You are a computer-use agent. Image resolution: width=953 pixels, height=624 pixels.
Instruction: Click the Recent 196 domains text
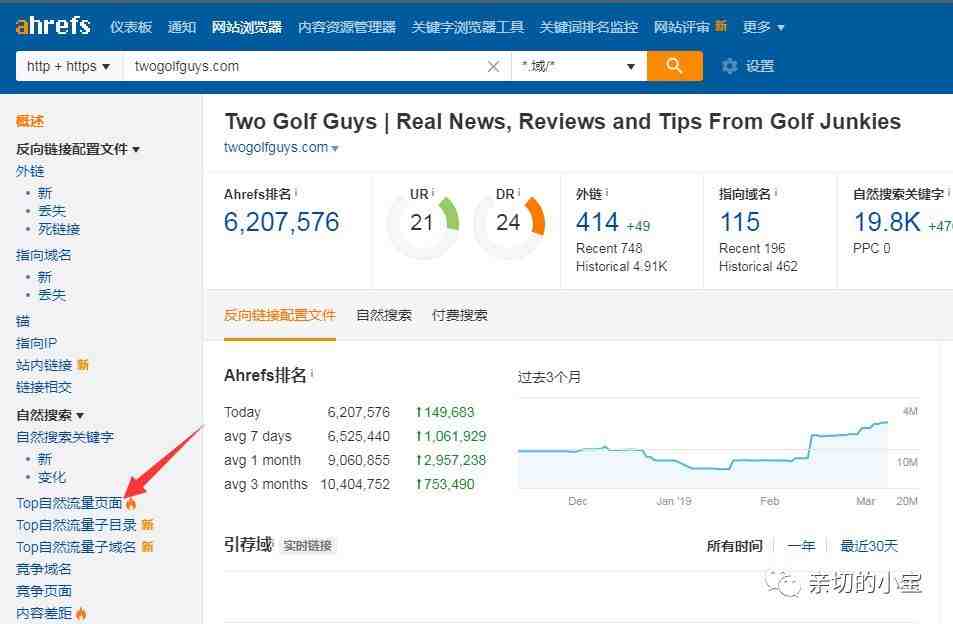[752, 249]
